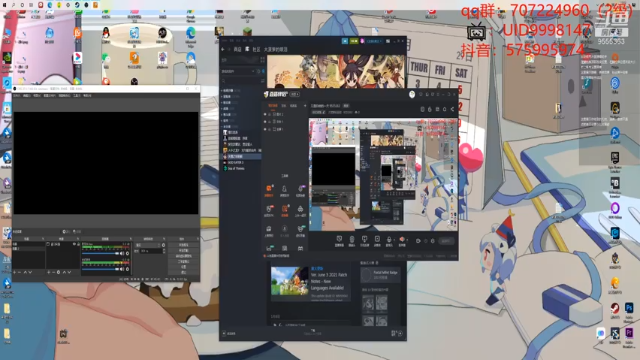Open the Edge browser taskbar icon
640x360 pixels.
[50, 5]
